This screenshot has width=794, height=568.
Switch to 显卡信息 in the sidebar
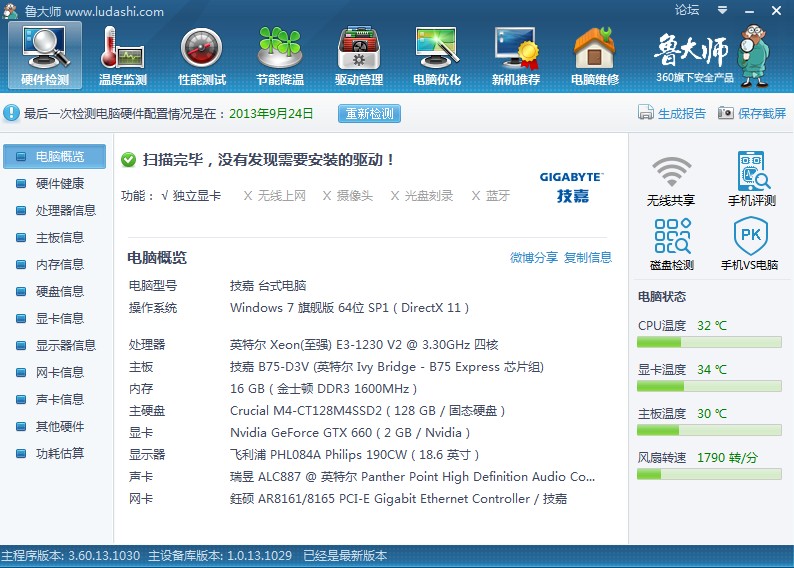coord(60,318)
